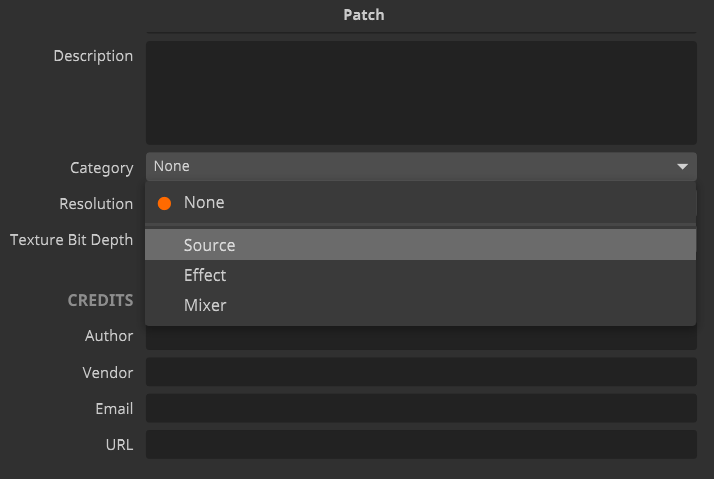Click the URL input field
Image resolution: width=714 pixels, height=479 pixels.
click(x=421, y=444)
